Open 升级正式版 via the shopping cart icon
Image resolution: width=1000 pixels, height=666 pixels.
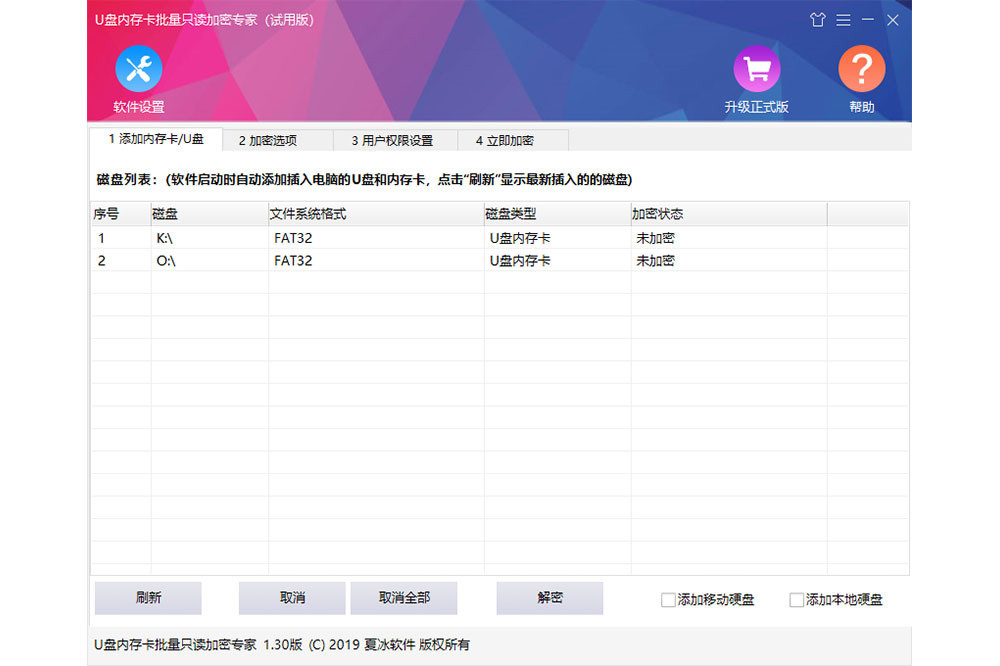click(757, 69)
